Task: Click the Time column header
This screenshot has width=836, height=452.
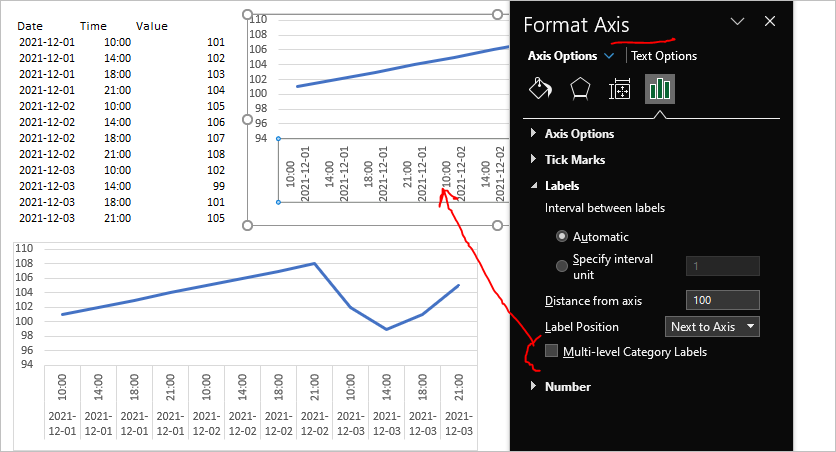Action: pyautogui.click(x=93, y=26)
